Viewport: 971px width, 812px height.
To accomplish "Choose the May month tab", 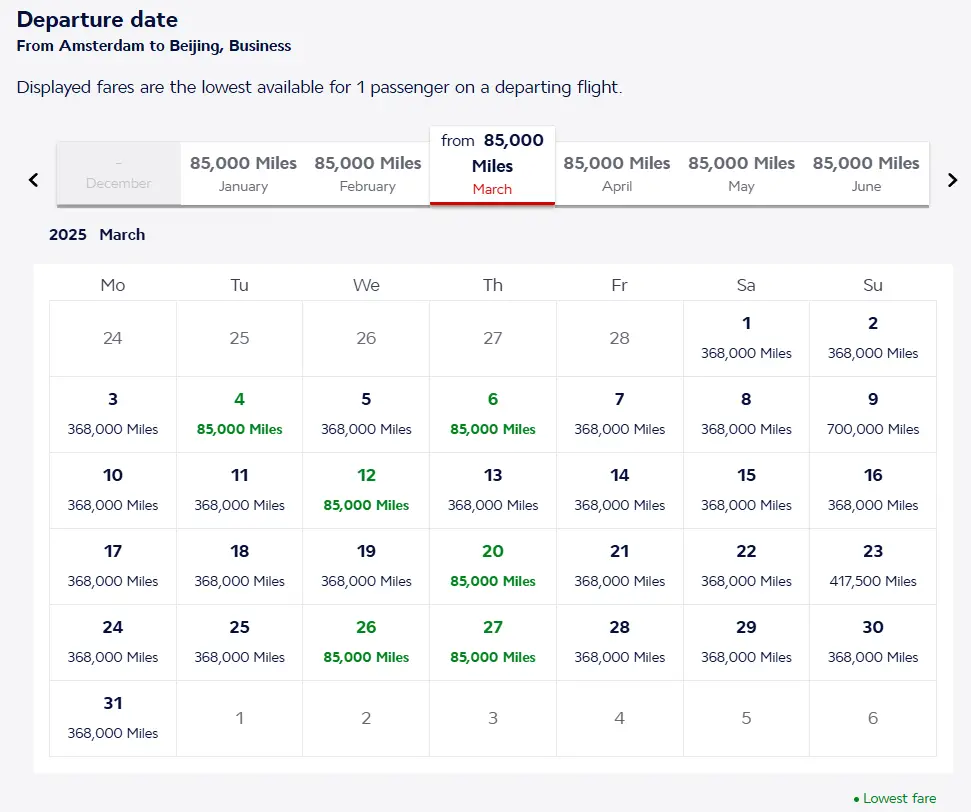I will (x=741, y=173).
